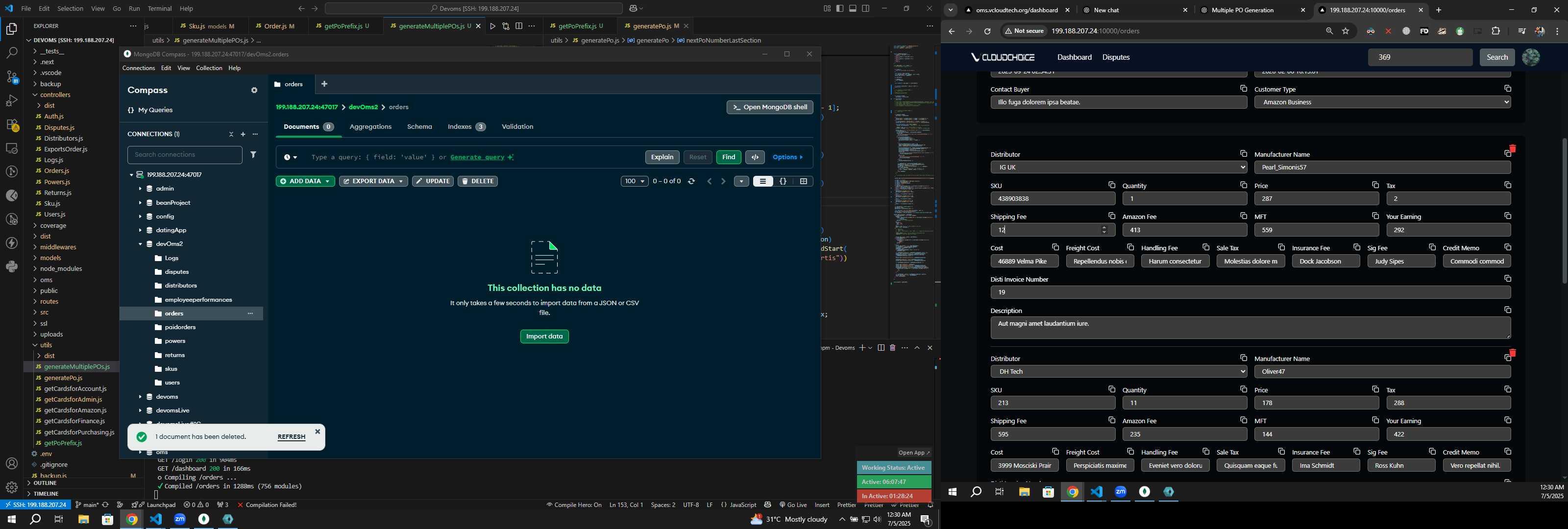Launch File Explorer from left taskbar
The width and height of the screenshot is (1568, 529).
(83, 519)
